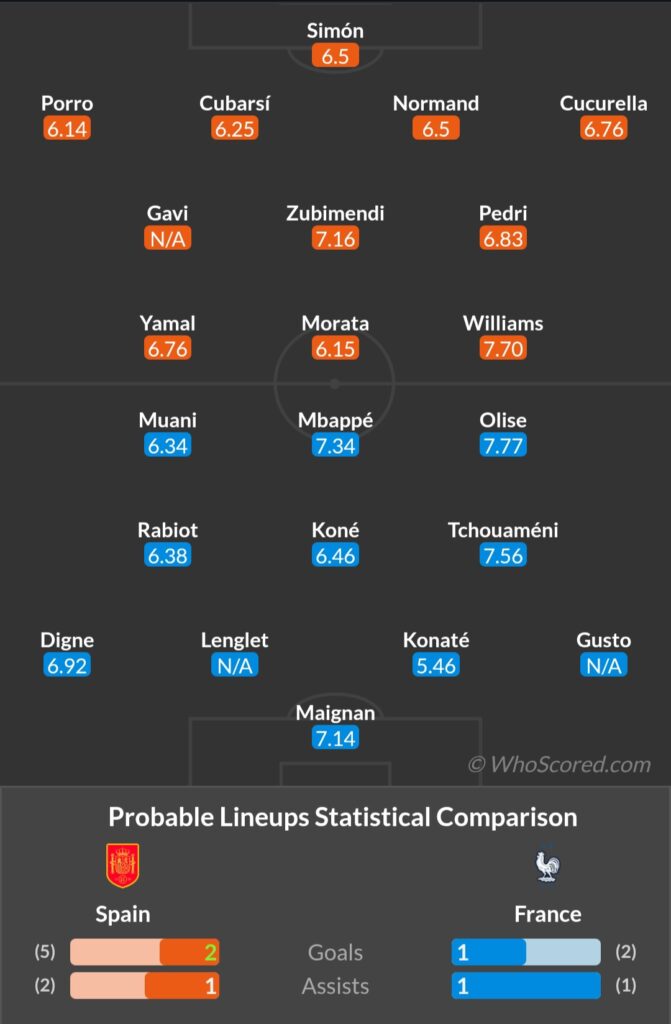Click the Lenglet player label
This screenshot has height=1024, width=671.
coord(235,641)
